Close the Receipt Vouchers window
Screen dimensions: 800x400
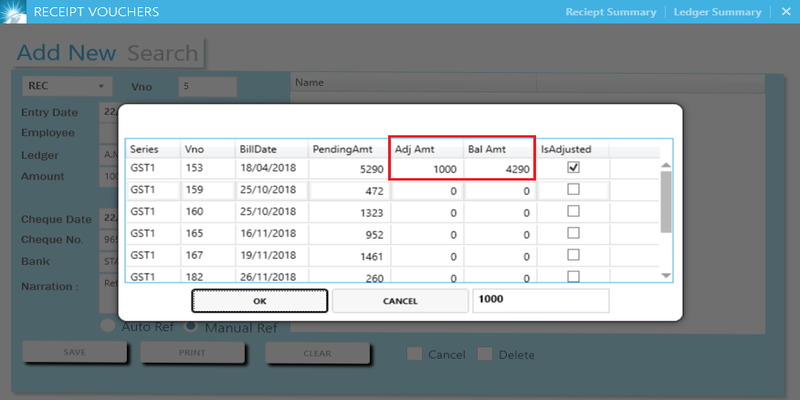786,12
